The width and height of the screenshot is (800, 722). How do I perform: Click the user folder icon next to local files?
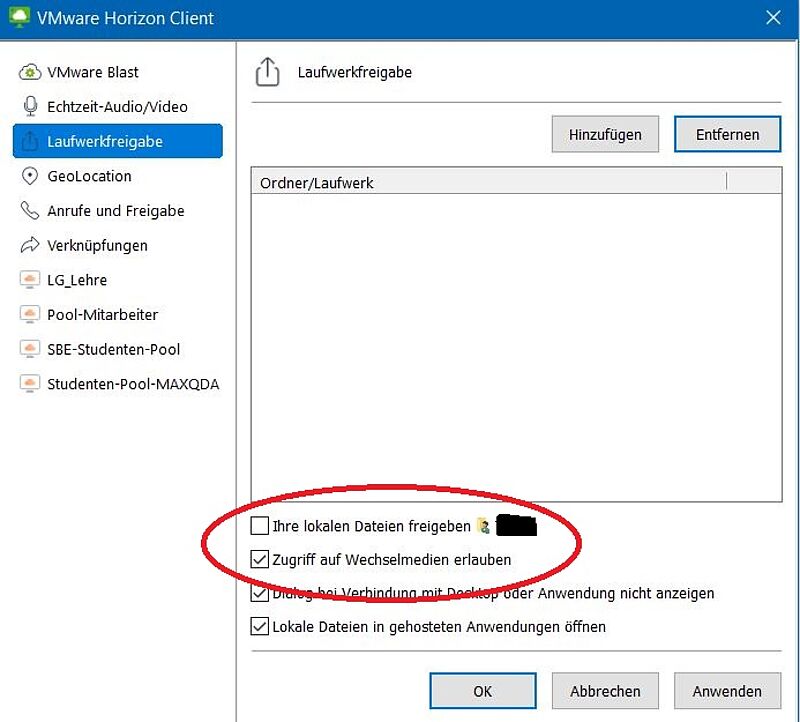(x=483, y=526)
